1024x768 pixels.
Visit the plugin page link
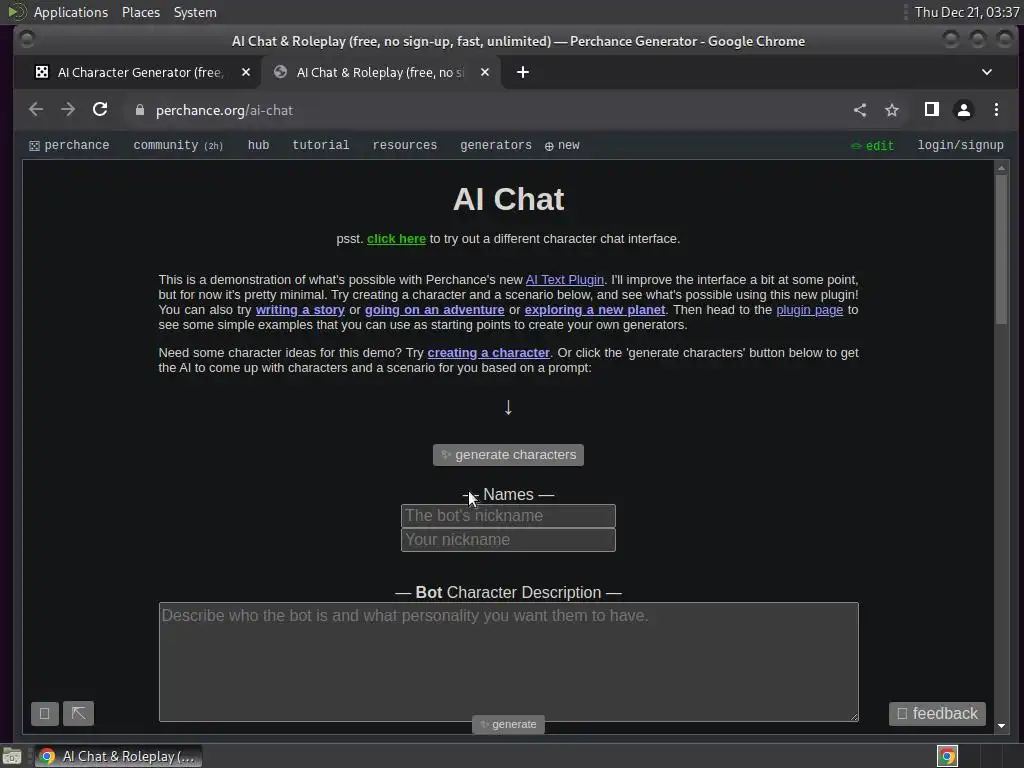pos(809,310)
